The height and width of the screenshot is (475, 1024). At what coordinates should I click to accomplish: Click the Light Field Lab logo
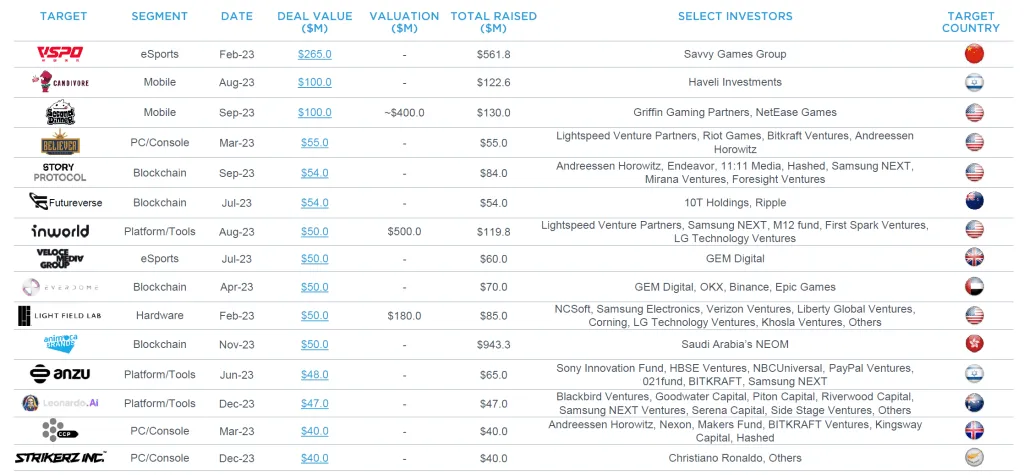pos(59,316)
